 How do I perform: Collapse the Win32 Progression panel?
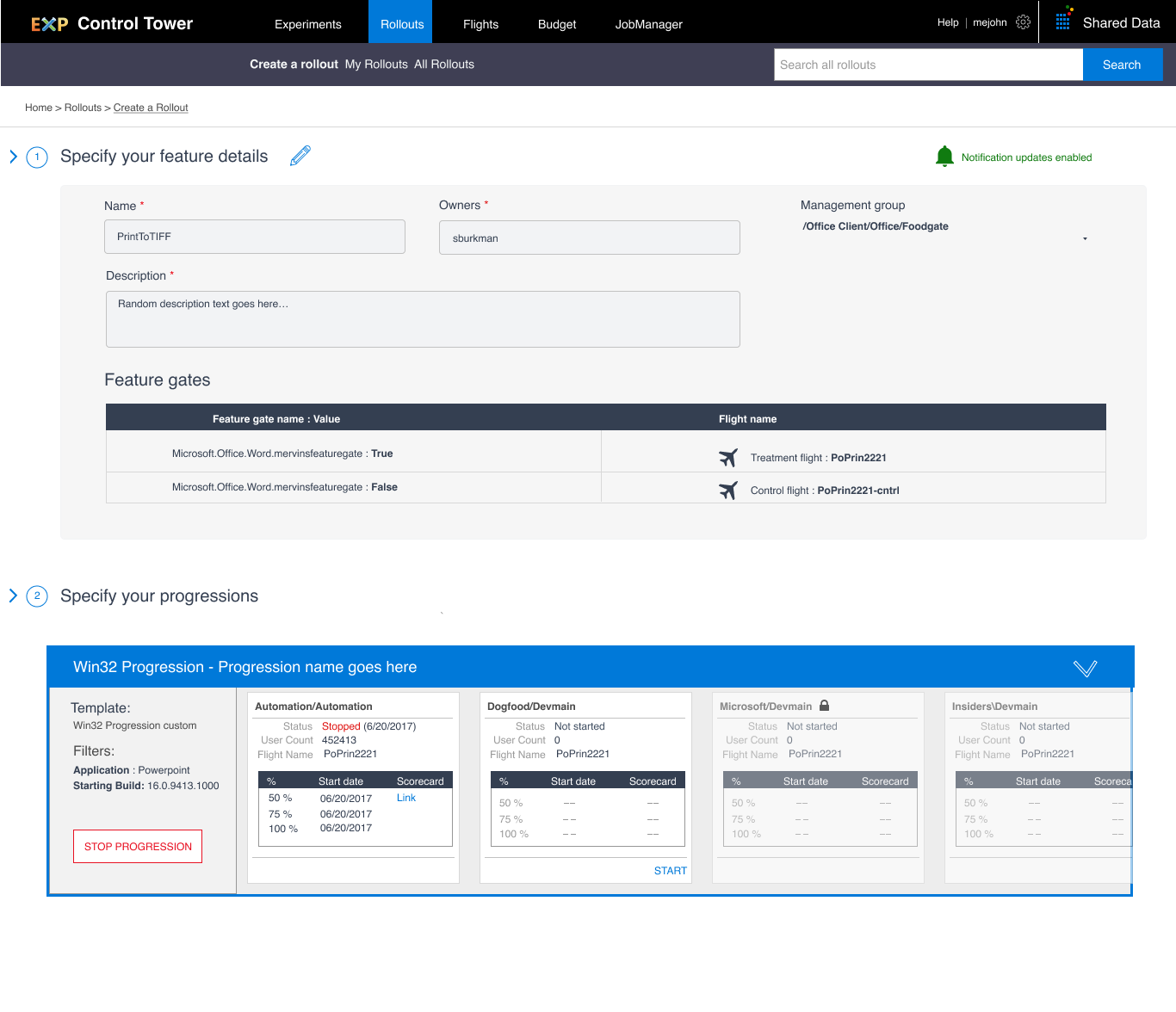[1085, 667]
